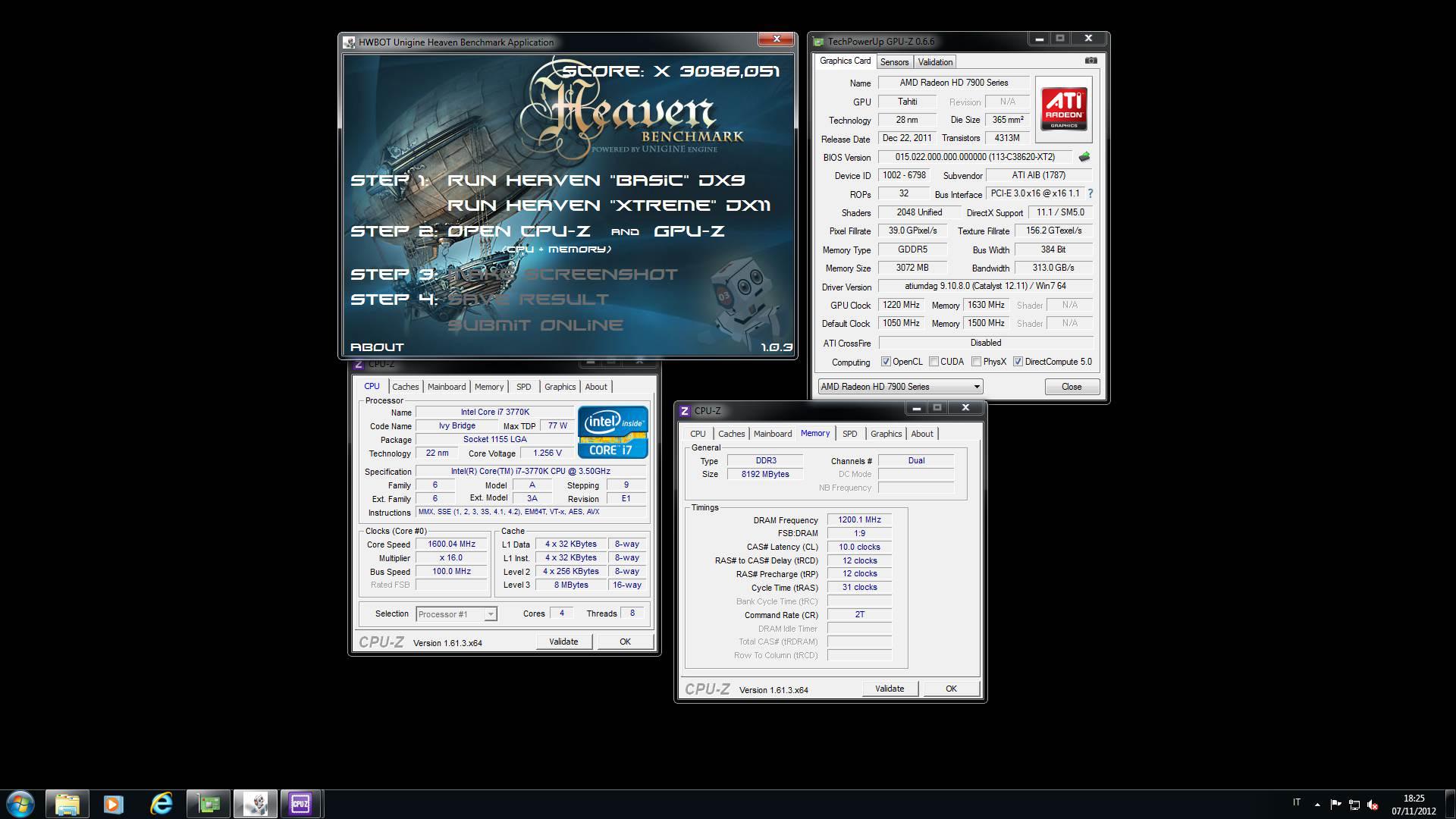
Task: Click Take Screenshot in Step 3
Action: click(563, 275)
